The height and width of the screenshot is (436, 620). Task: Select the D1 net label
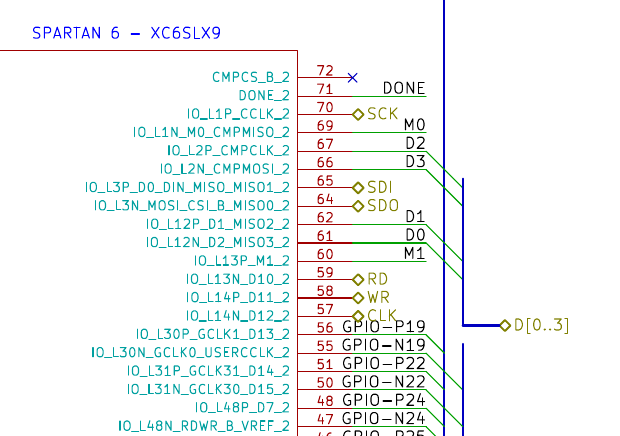click(416, 217)
